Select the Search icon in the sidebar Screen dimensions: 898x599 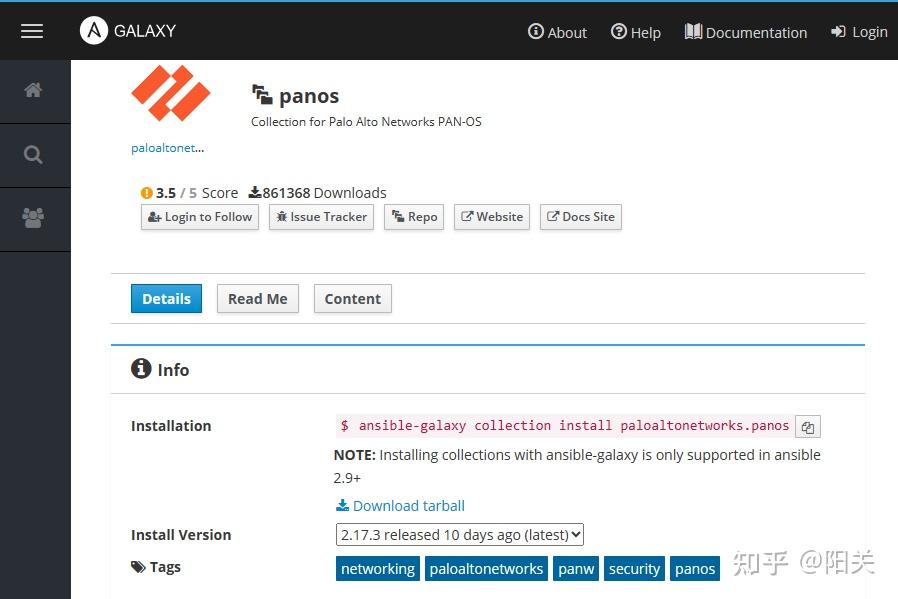pos(34,155)
